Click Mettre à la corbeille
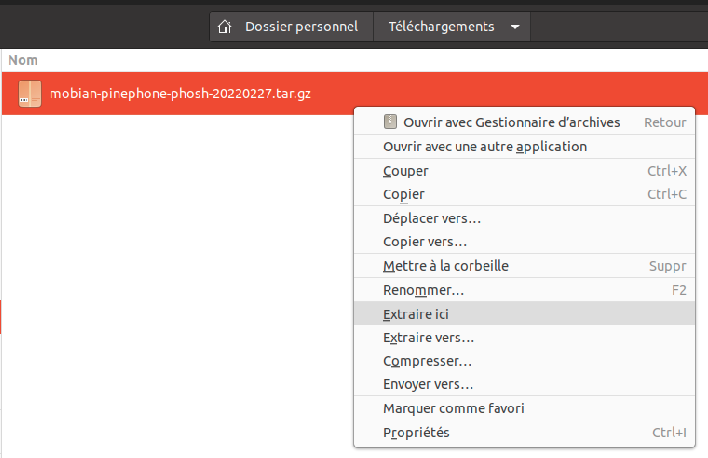Image resolution: width=708 pixels, height=458 pixels. pyautogui.click(x=446, y=266)
